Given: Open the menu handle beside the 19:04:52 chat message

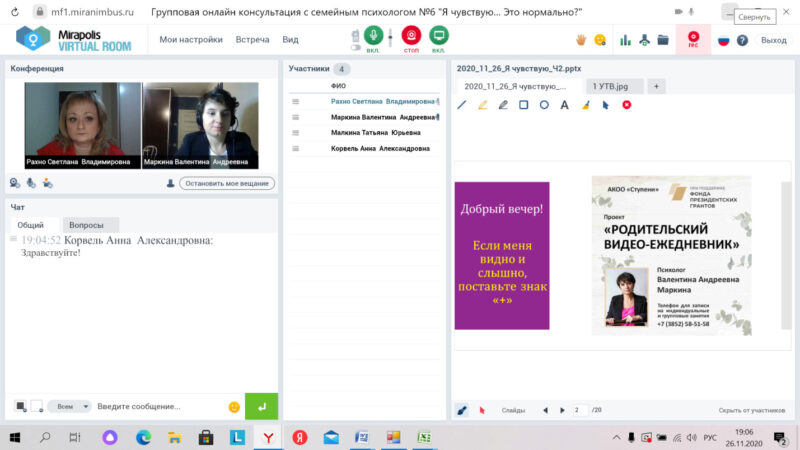Looking at the screenshot, I should pyautogui.click(x=13, y=239).
